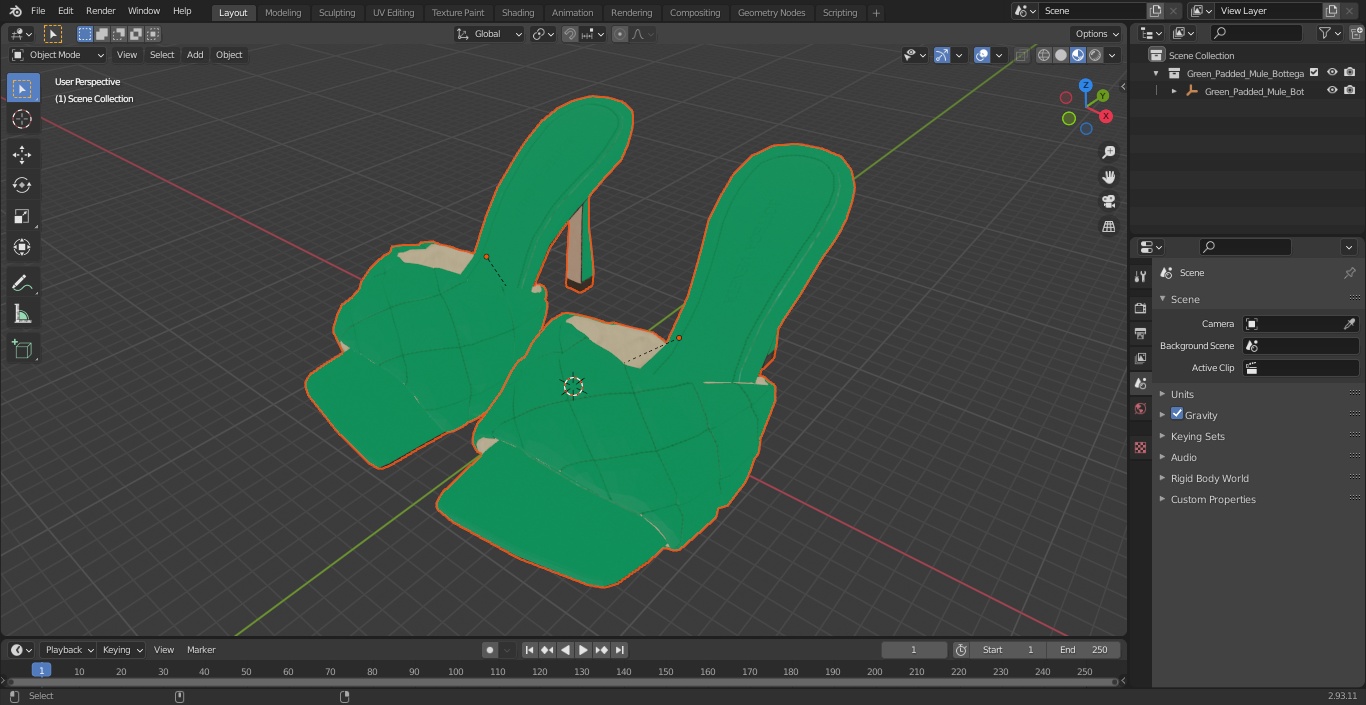Image resolution: width=1366 pixels, height=705 pixels.
Task: Choose the Transform tool
Action: click(22, 247)
